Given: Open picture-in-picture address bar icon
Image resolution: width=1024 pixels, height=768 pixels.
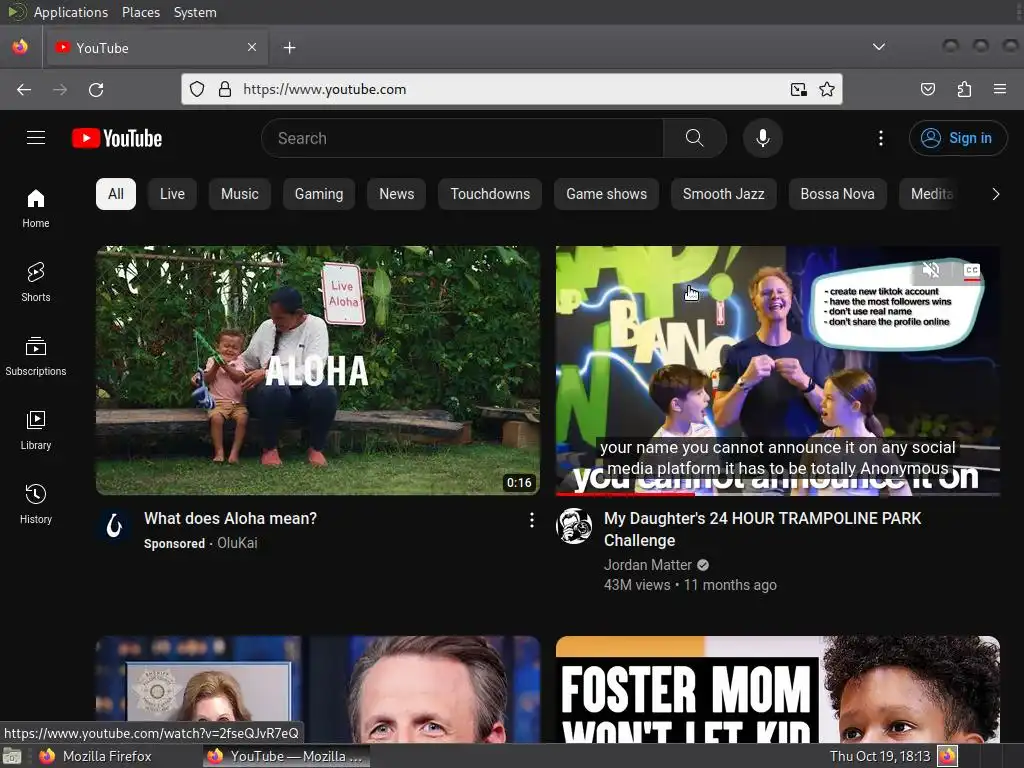Looking at the screenshot, I should pyautogui.click(x=799, y=89).
